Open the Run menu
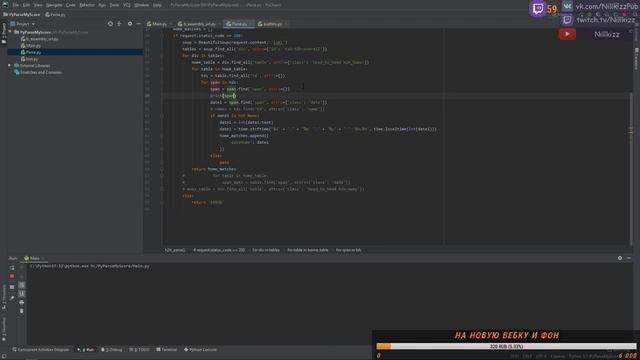 102,5
